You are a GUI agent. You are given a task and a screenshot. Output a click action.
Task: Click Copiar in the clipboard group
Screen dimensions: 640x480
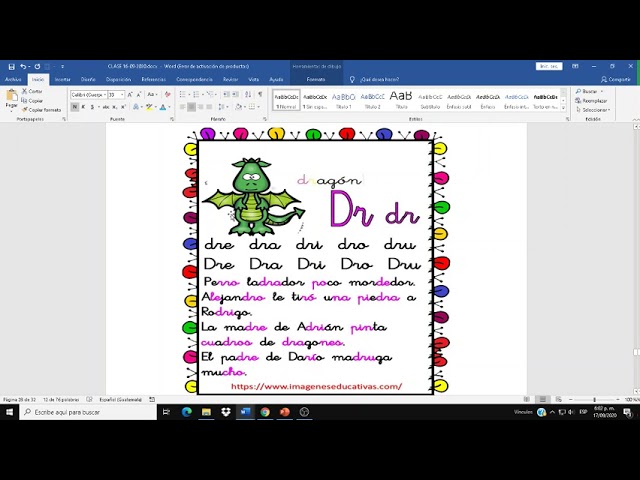[32, 100]
